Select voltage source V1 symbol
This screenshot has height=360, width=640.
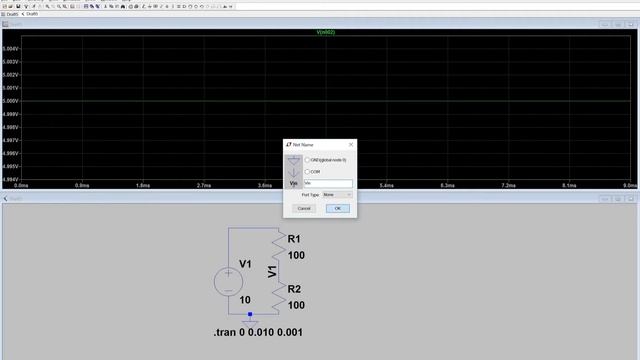pyautogui.click(x=229, y=281)
